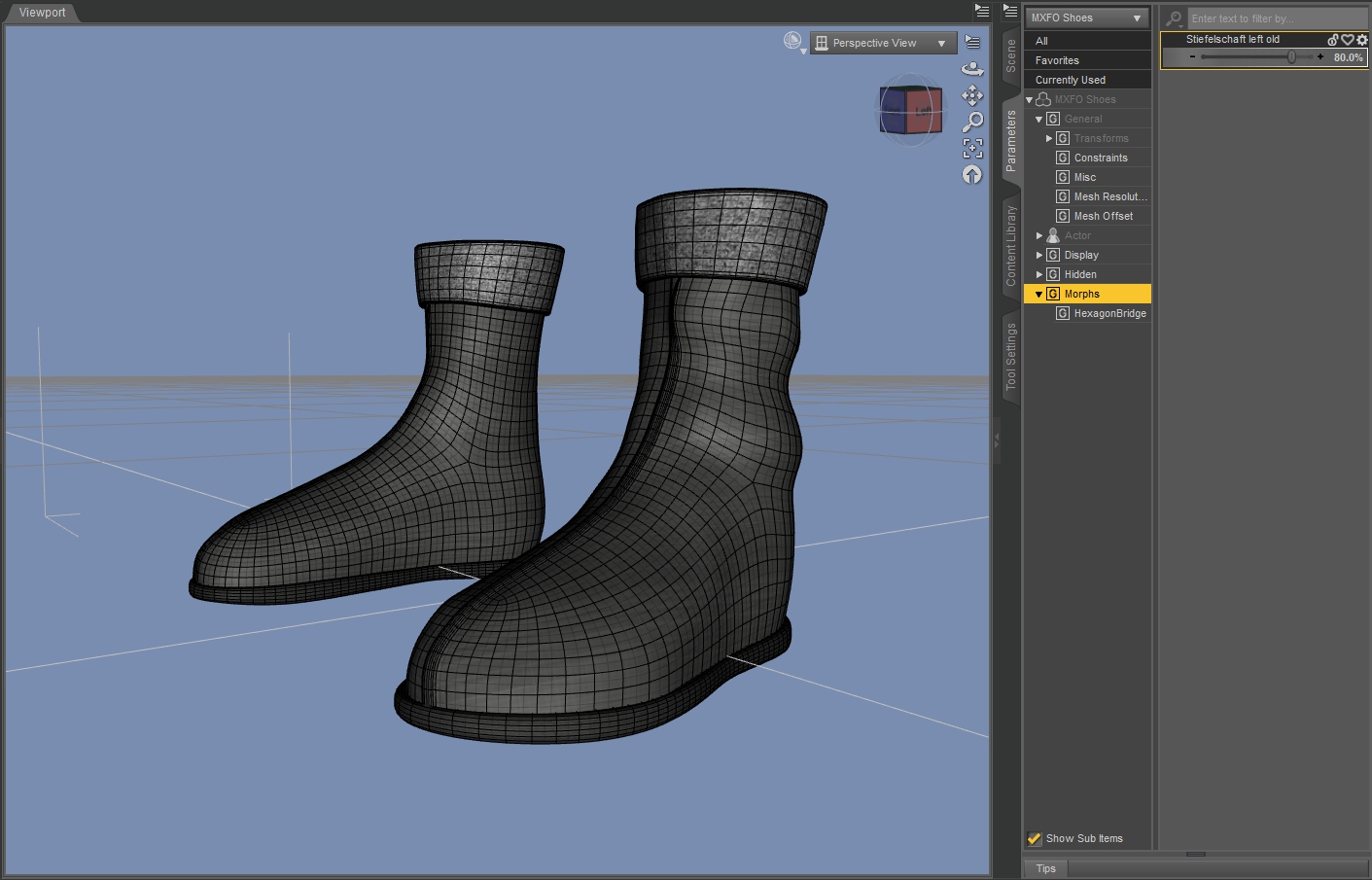Uncheck the Show Sub Items checkbox
1372x880 pixels.
(1035, 838)
